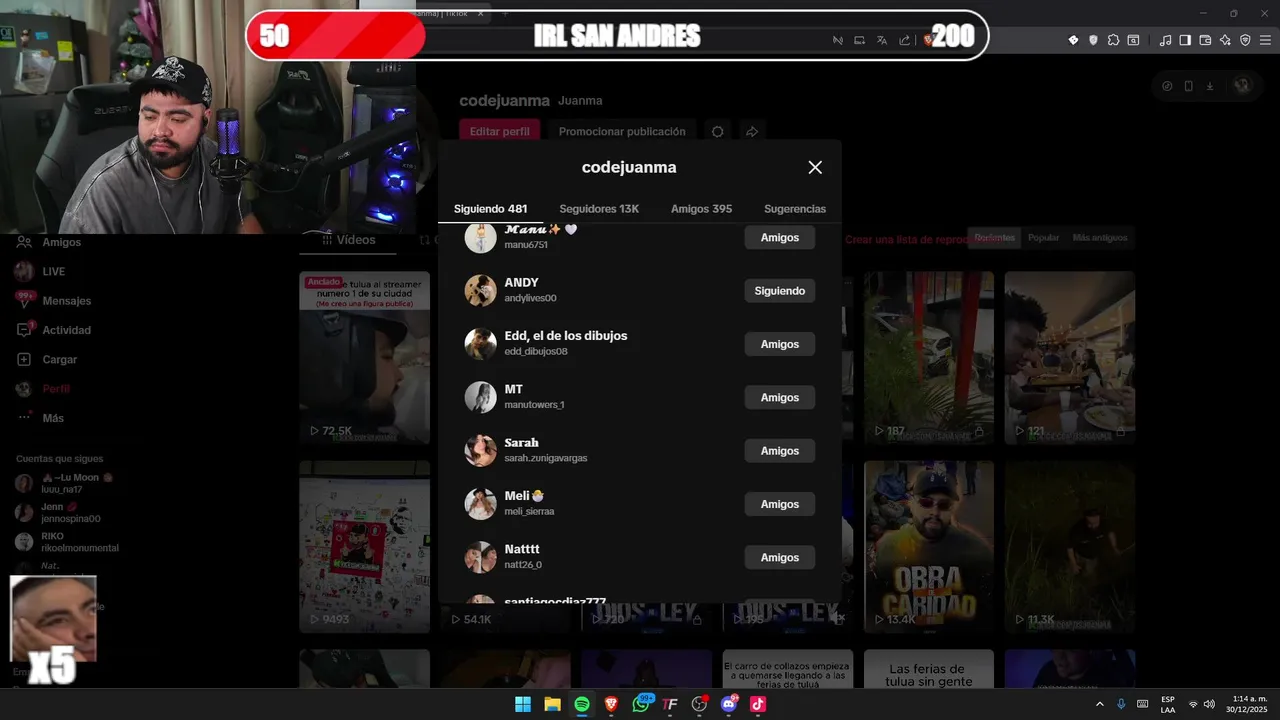Open the browser extensions puzzle icon
Image resolution: width=1280 pixels, height=720 pixels.
click(x=1113, y=40)
